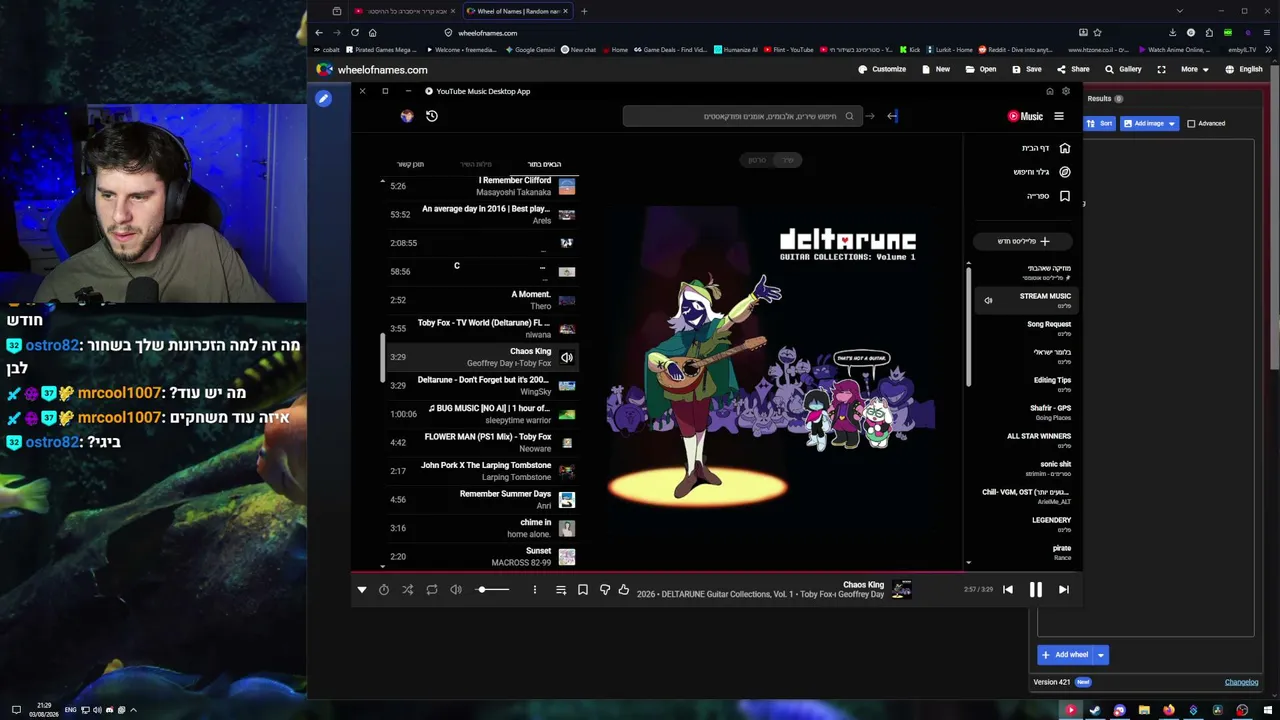Click the YouTube Music logo
The width and height of the screenshot is (1280, 720).
pos(1025,116)
